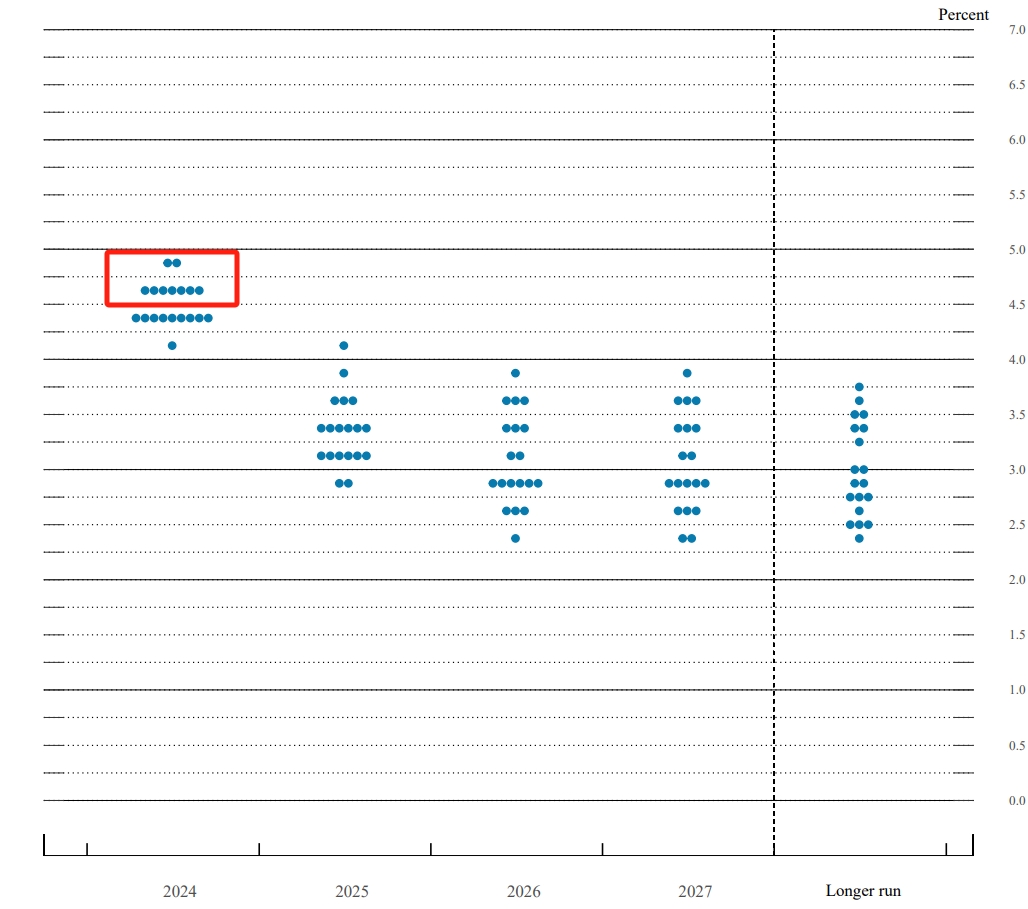Viewport: 1028px width, 909px height.
Task: Click the 2.5 y-axis tick label
Action: click(1016, 525)
